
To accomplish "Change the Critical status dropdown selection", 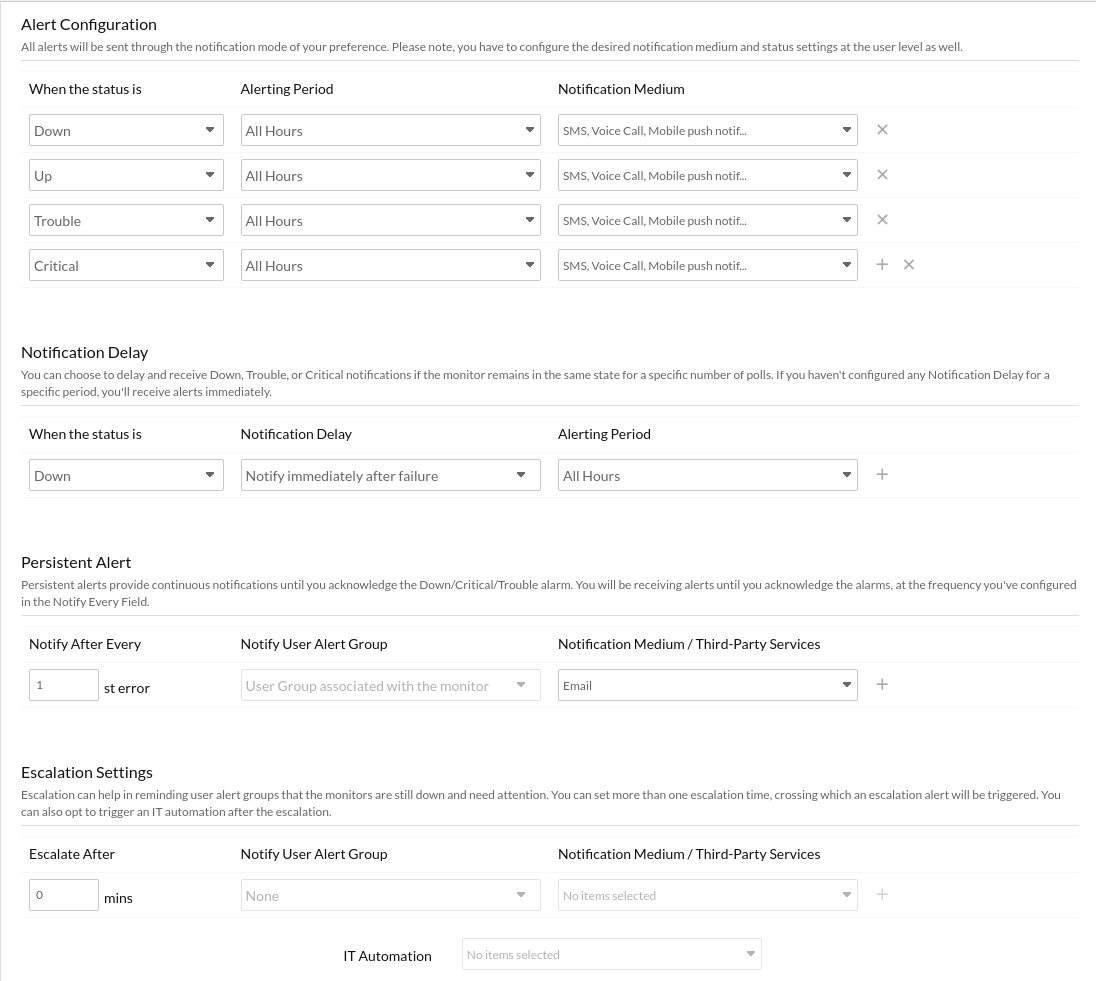I will click(x=126, y=265).
